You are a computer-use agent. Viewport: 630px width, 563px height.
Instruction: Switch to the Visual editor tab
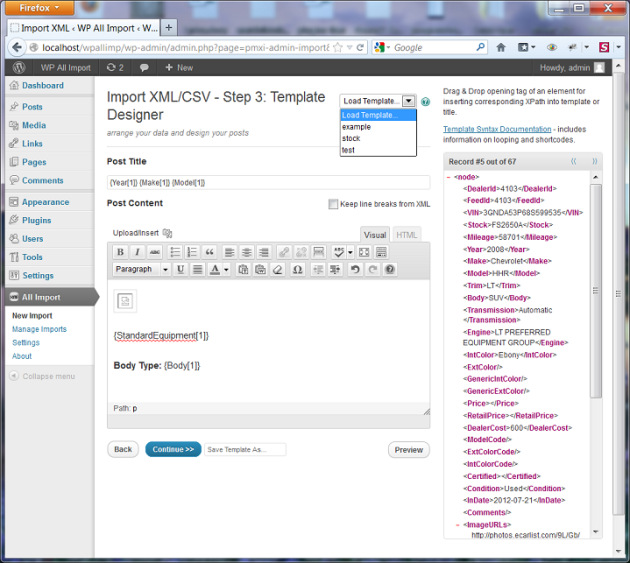(375, 235)
